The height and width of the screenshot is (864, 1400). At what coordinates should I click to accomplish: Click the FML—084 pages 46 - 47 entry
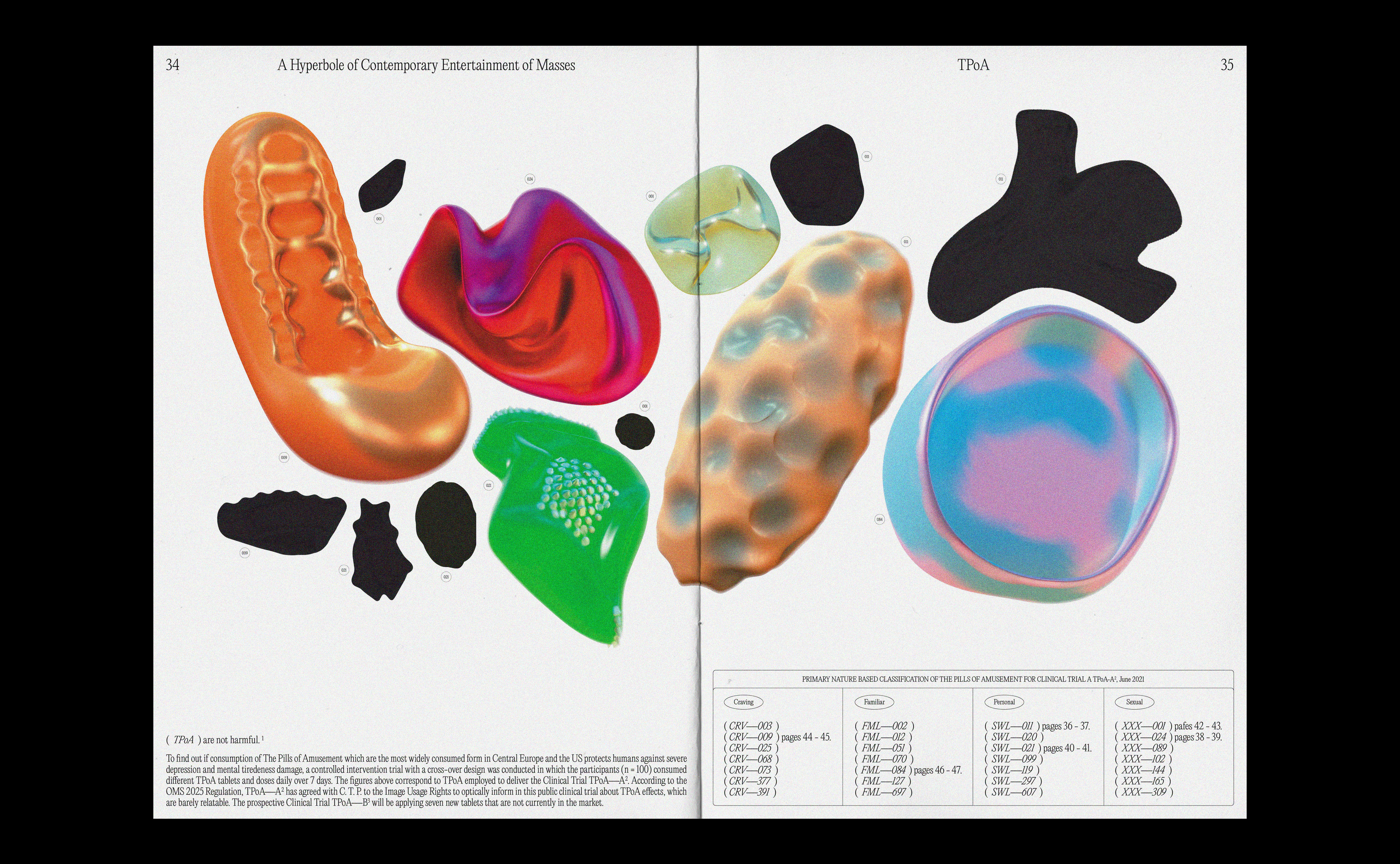coord(908,770)
